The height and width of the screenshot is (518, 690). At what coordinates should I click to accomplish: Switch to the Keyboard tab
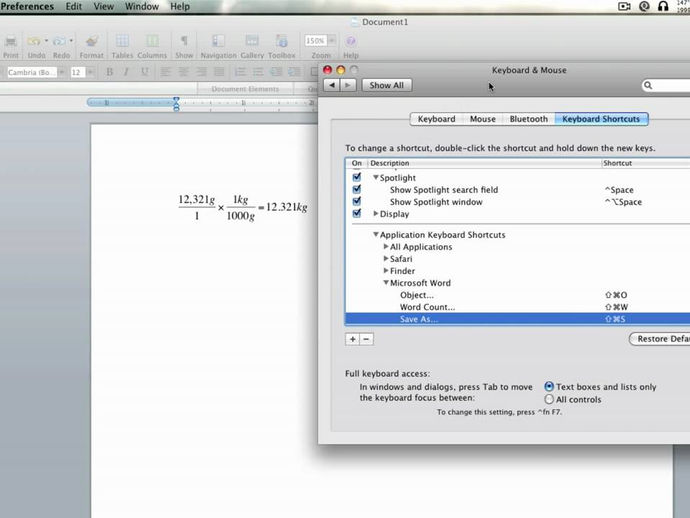tap(436, 119)
